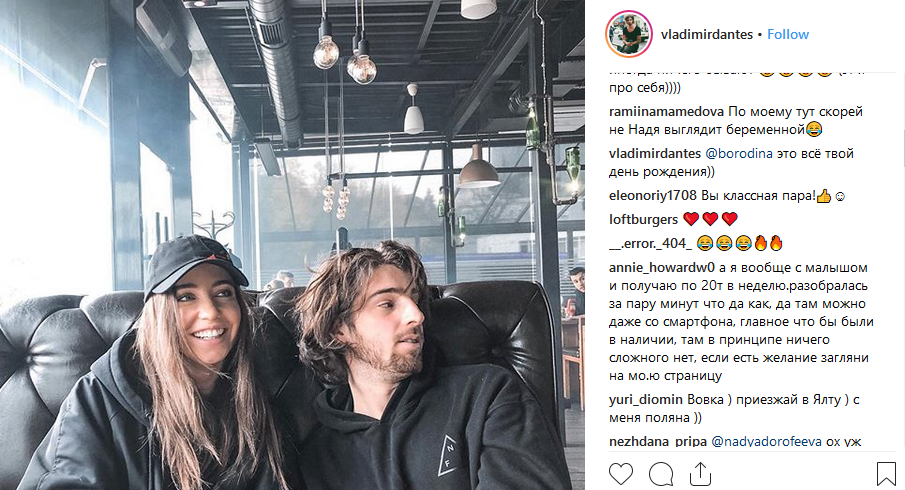The height and width of the screenshot is (490, 905).
Task: Open the @borodina mention link
Action: tap(739, 154)
